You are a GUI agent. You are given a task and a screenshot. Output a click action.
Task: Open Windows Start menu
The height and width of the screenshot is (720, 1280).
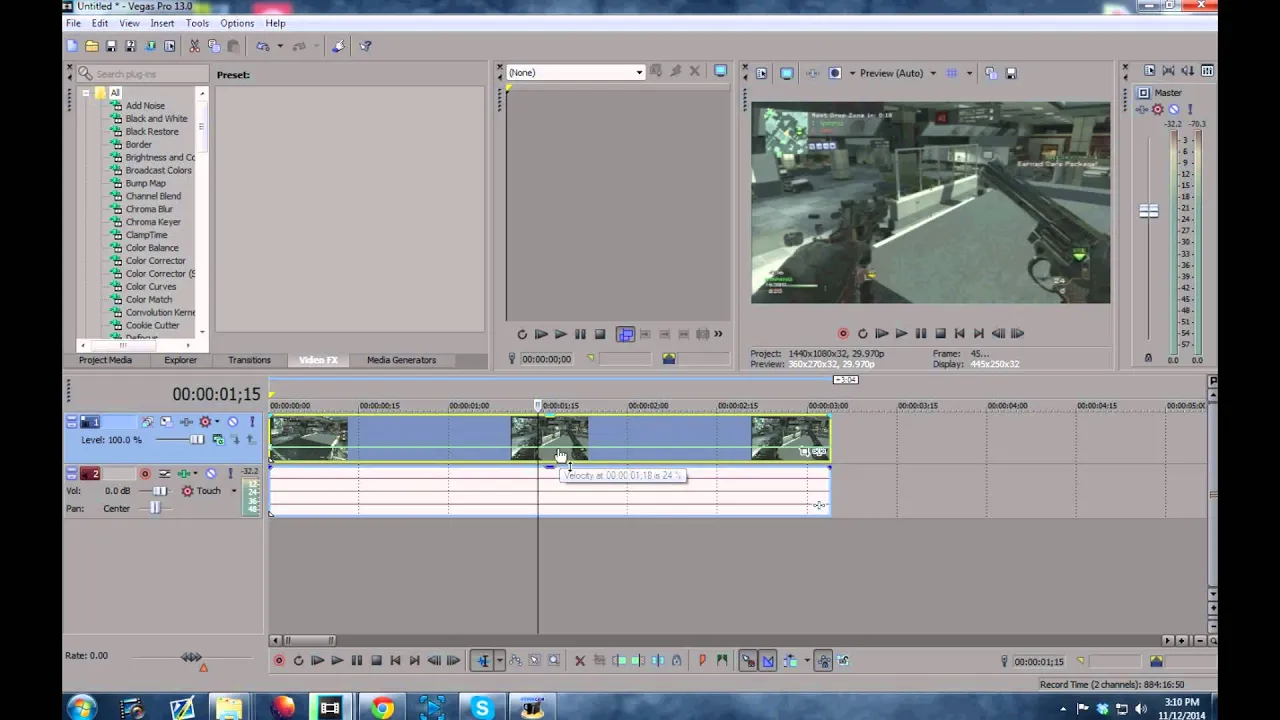tap(81, 709)
